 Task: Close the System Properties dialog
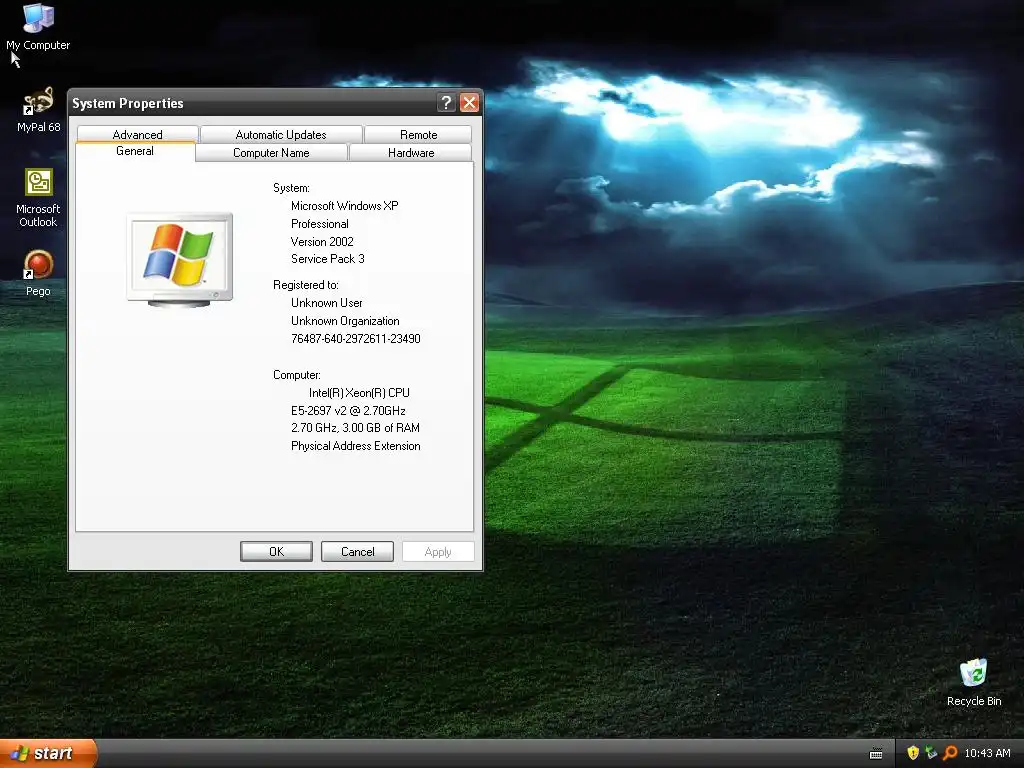click(470, 103)
